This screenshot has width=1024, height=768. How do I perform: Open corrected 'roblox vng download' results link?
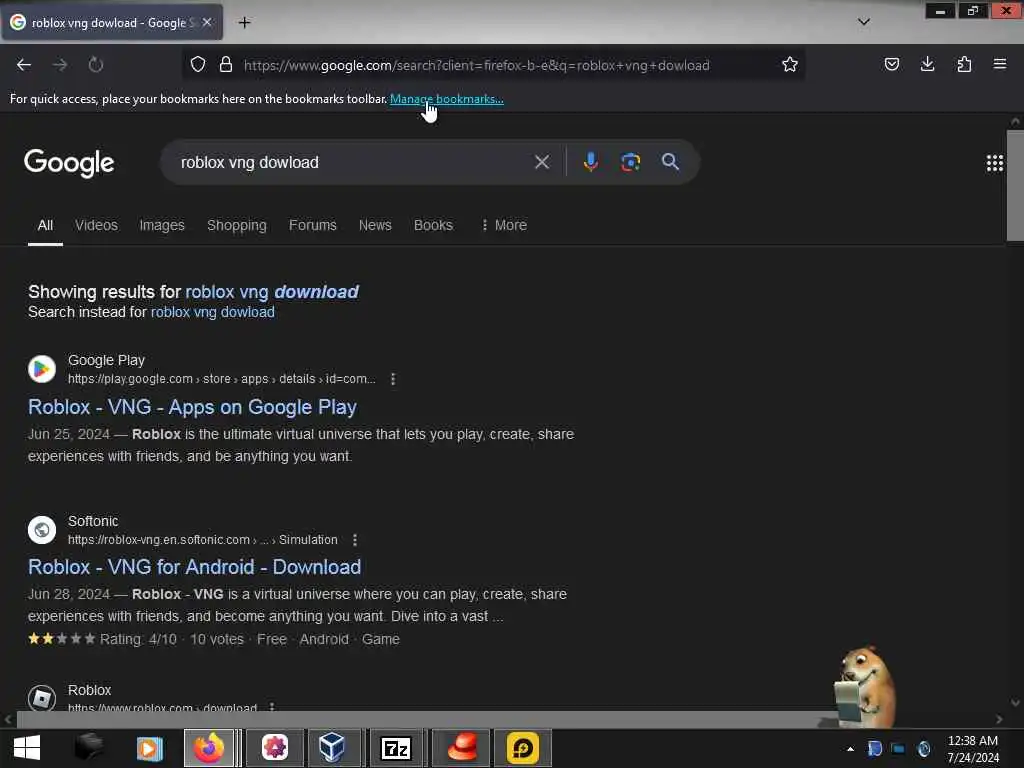pos(272,292)
